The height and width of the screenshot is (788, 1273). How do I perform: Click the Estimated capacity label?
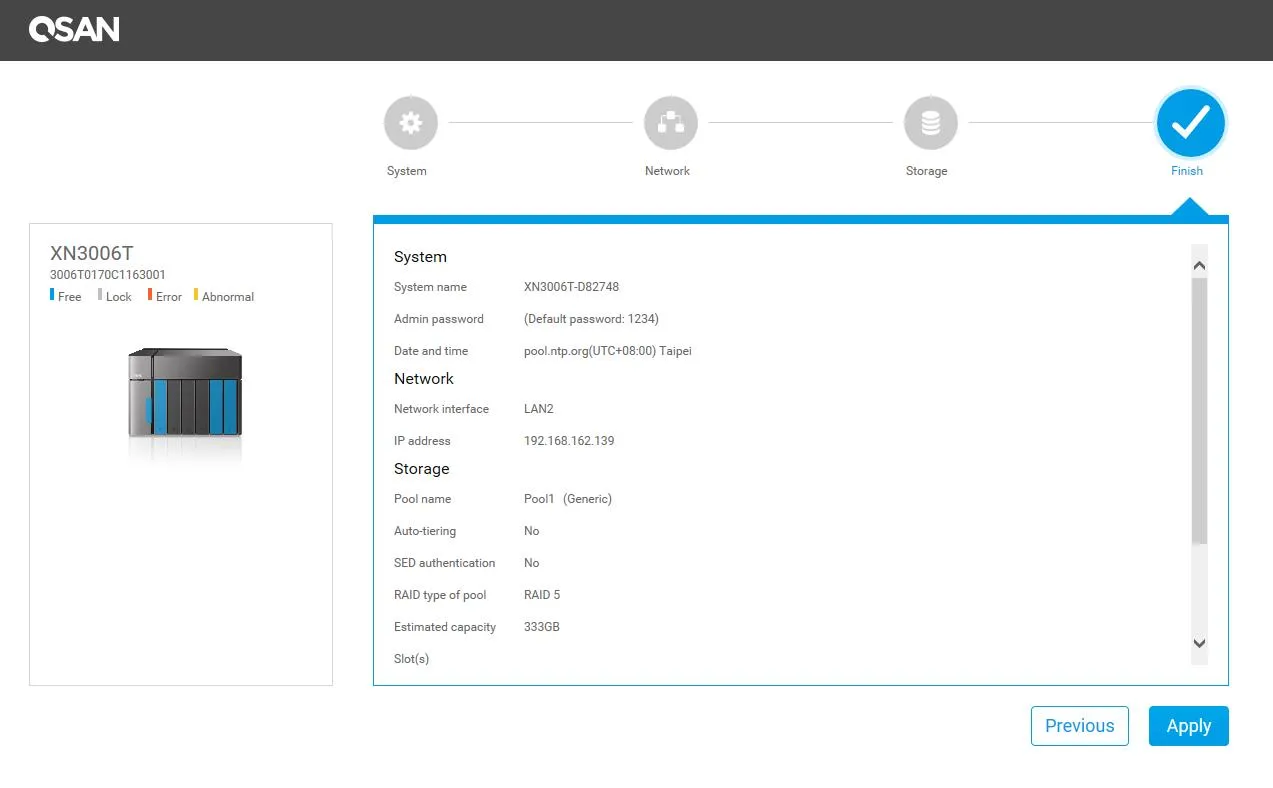tap(445, 627)
